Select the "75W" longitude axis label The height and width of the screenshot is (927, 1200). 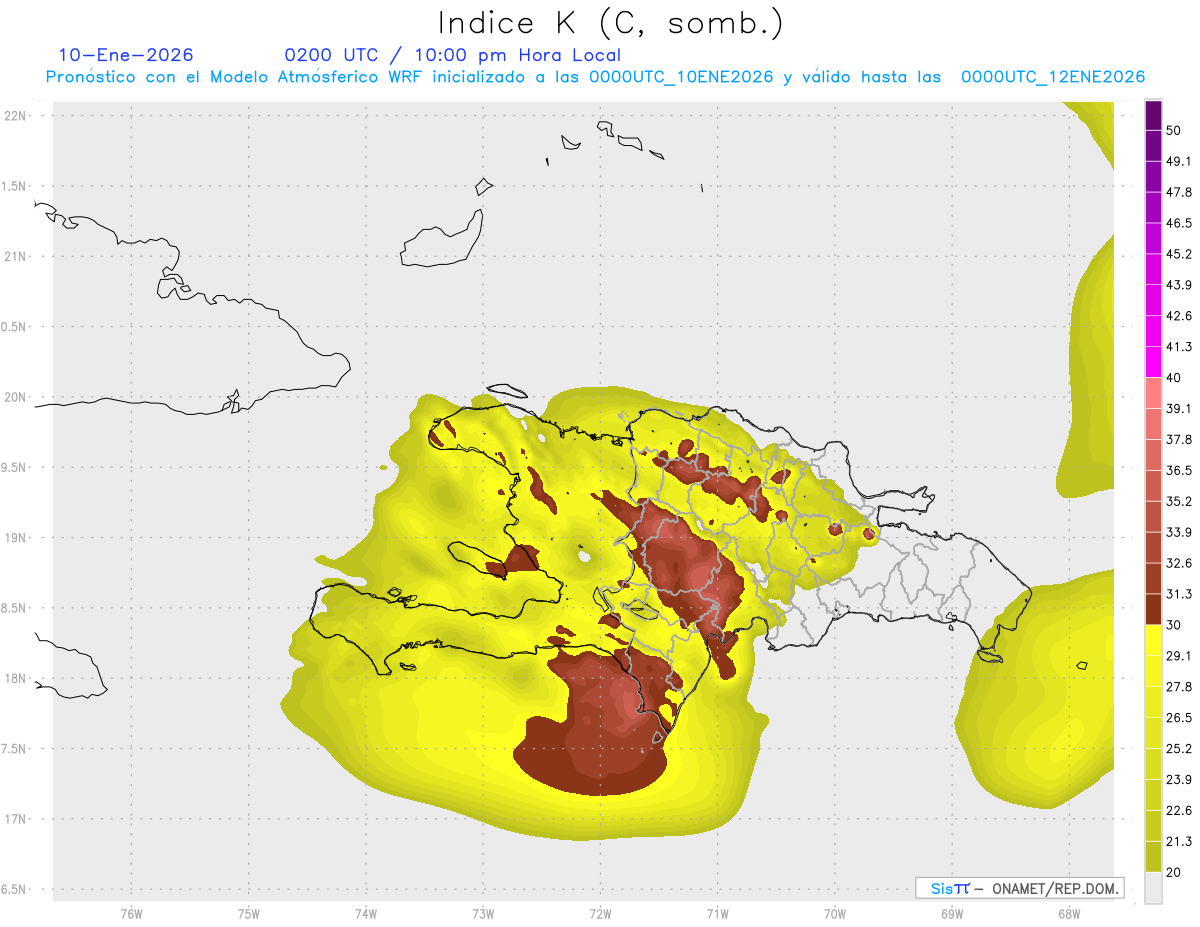click(248, 913)
